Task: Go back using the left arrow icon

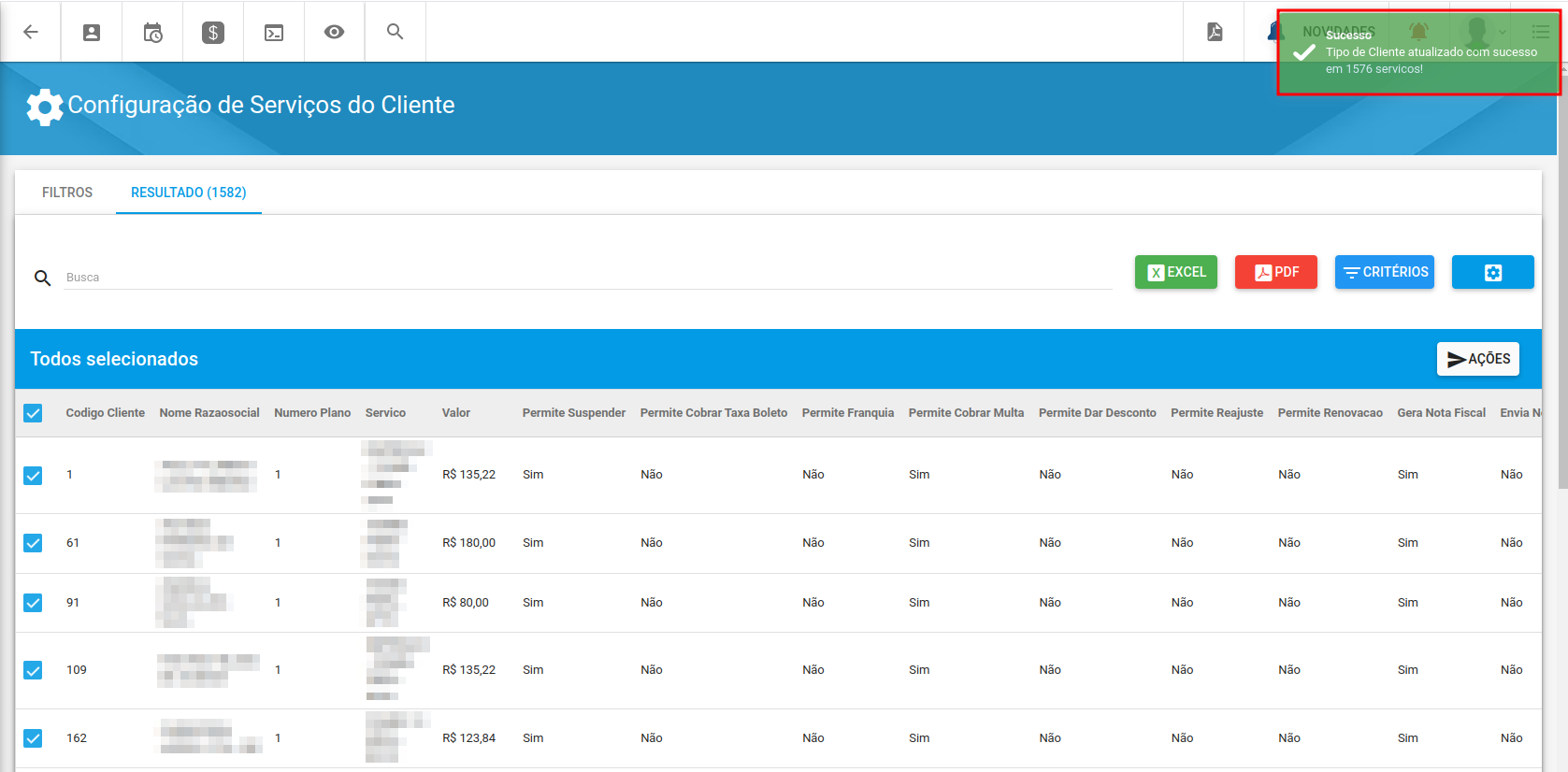Action: [31, 32]
